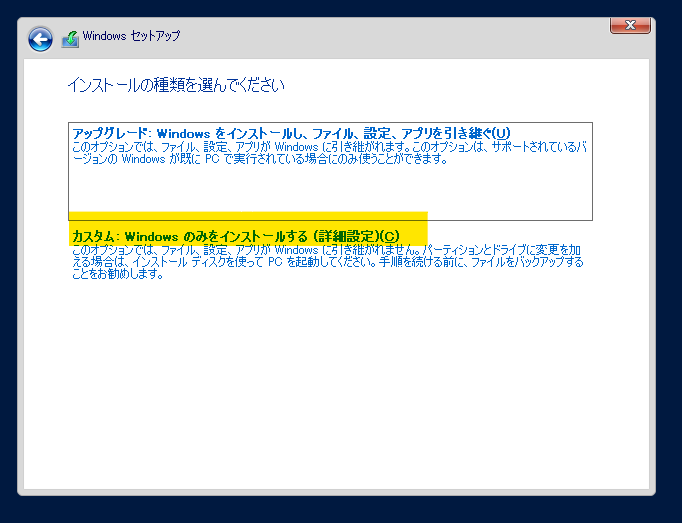Click the heading インストールの種類を選んでください
682x523 pixels.
point(176,85)
